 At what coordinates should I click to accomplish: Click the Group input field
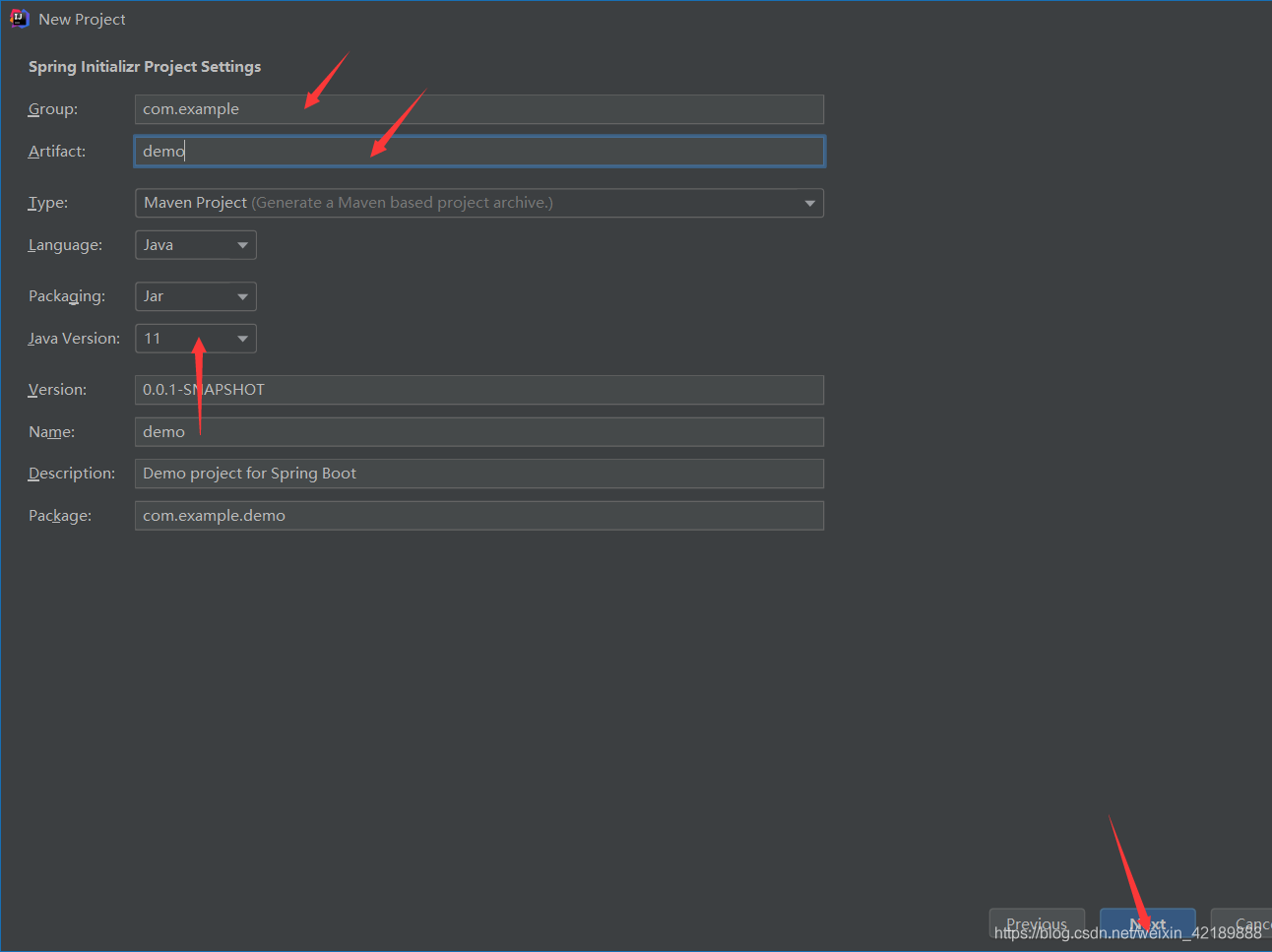tap(478, 109)
